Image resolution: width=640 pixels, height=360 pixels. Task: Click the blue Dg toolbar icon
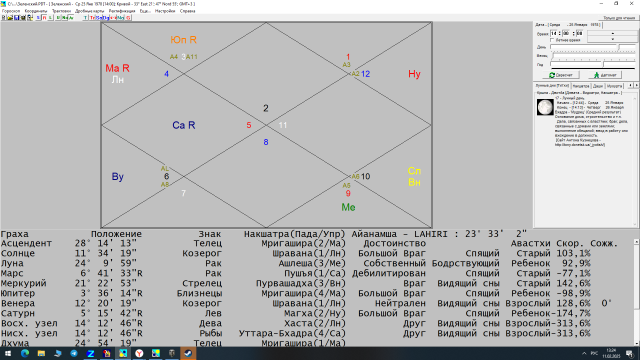106,18
